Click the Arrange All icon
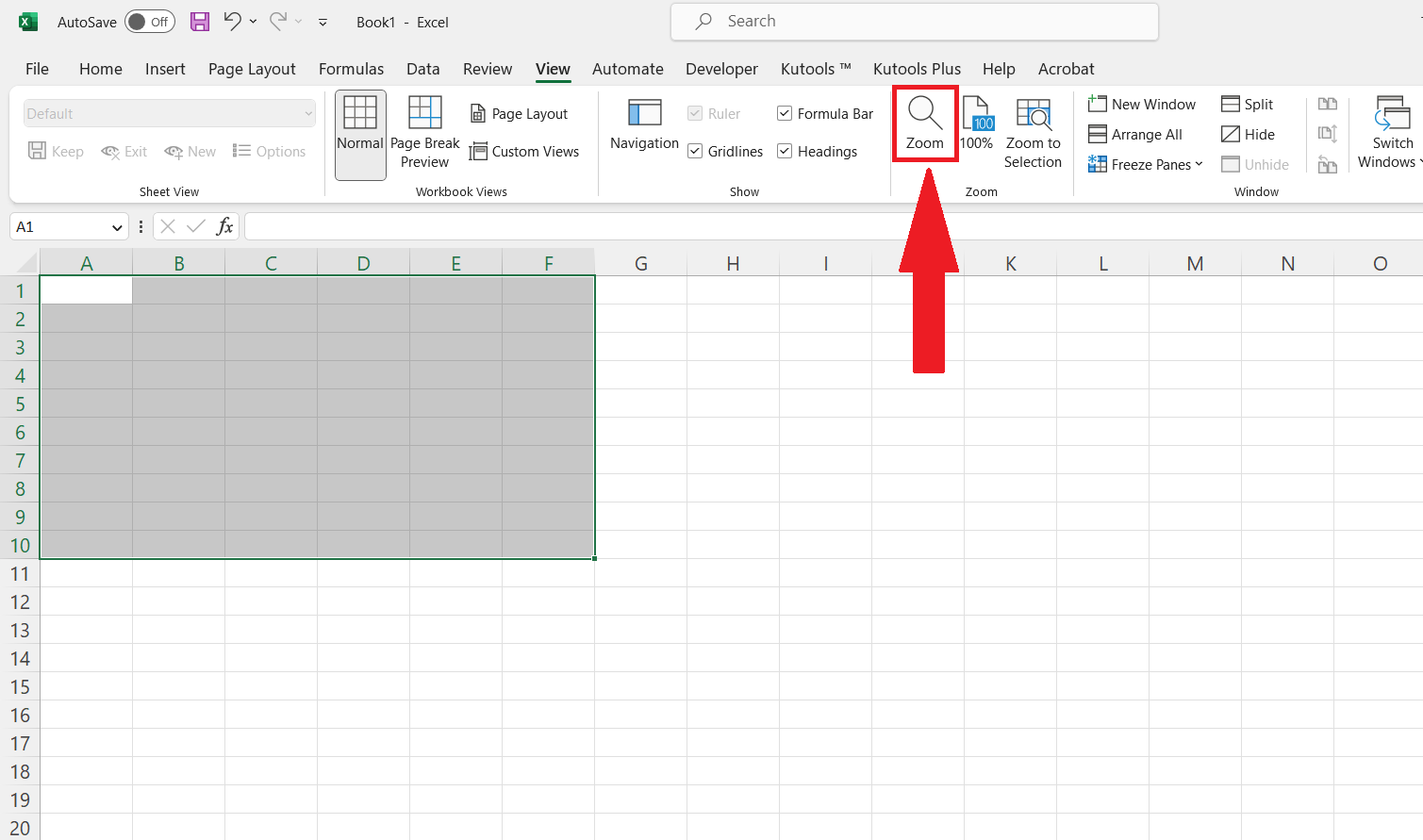The height and width of the screenshot is (840, 1423). pyautogui.click(x=1099, y=134)
